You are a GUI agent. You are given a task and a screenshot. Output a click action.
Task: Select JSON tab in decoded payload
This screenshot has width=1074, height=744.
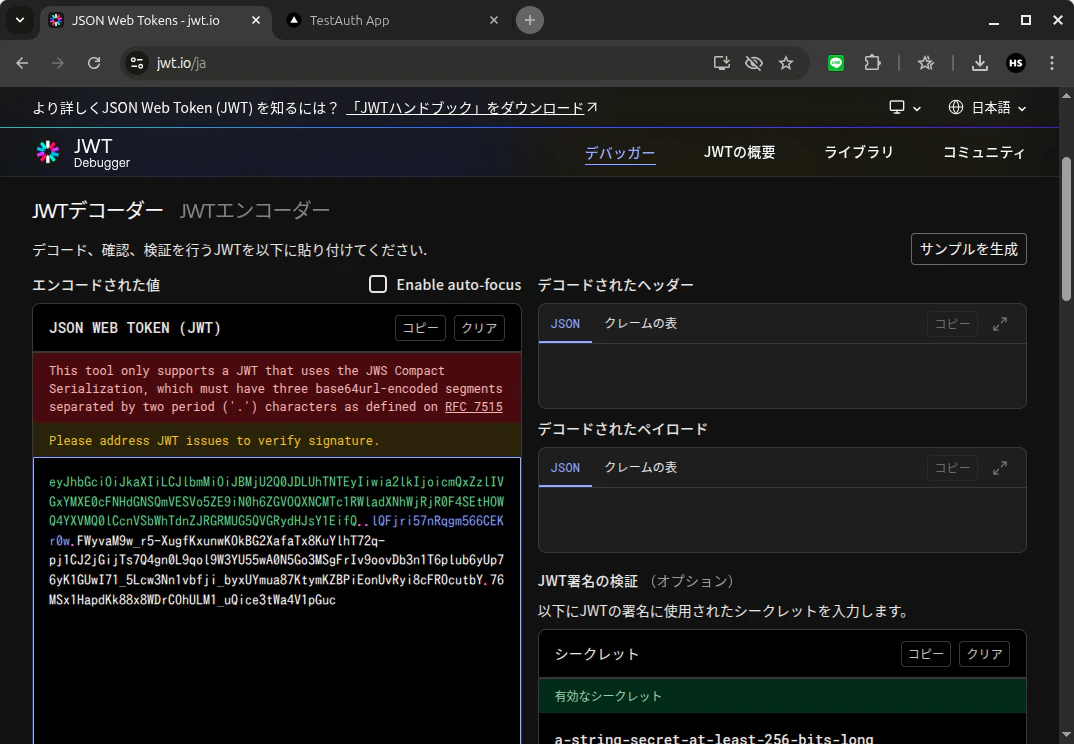[565, 467]
